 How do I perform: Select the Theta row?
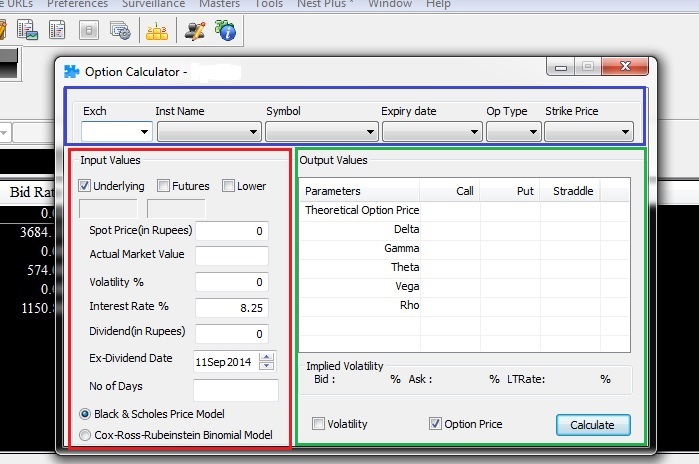464,267
